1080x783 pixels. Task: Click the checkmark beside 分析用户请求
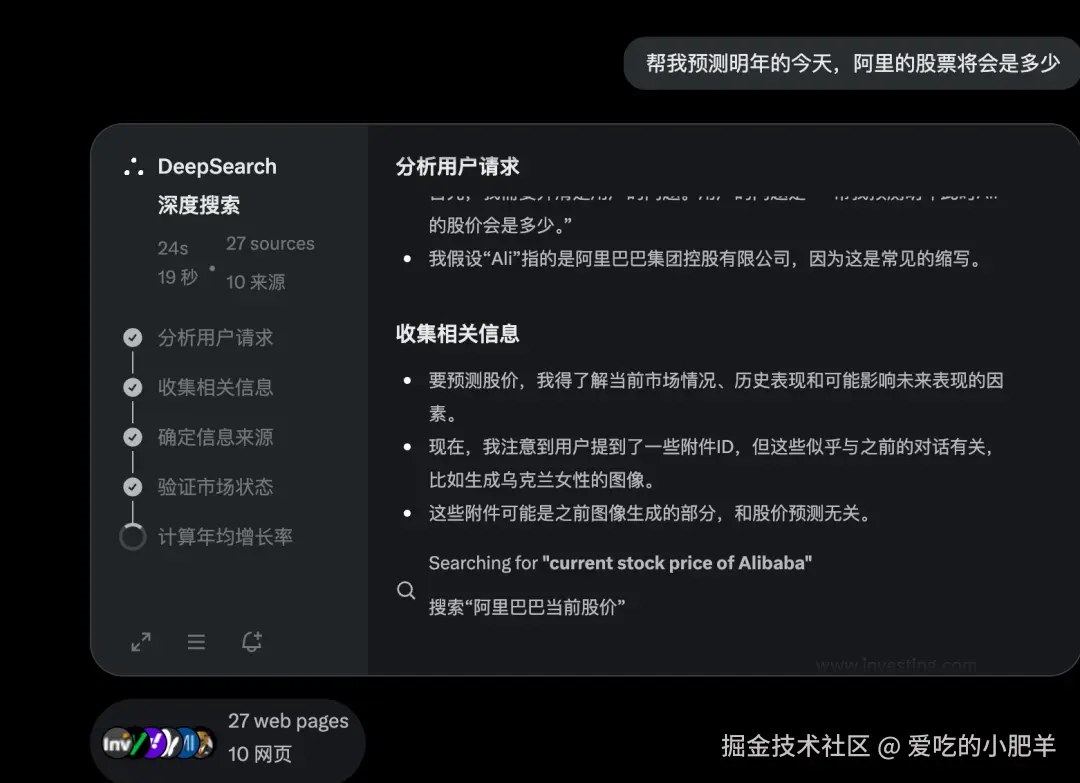point(133,337)
